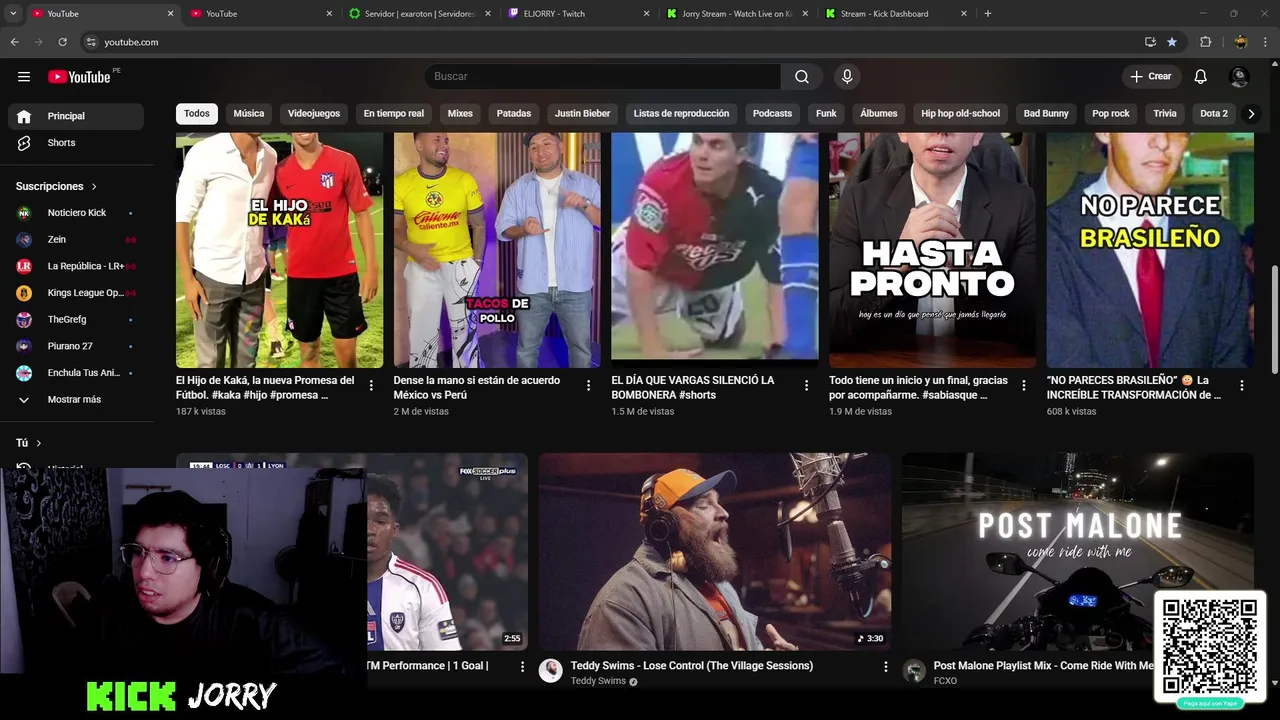This screenshot has height=720, width=1280.
Task: Select the Videojuegos filter chip
Action: coord(314,113)
